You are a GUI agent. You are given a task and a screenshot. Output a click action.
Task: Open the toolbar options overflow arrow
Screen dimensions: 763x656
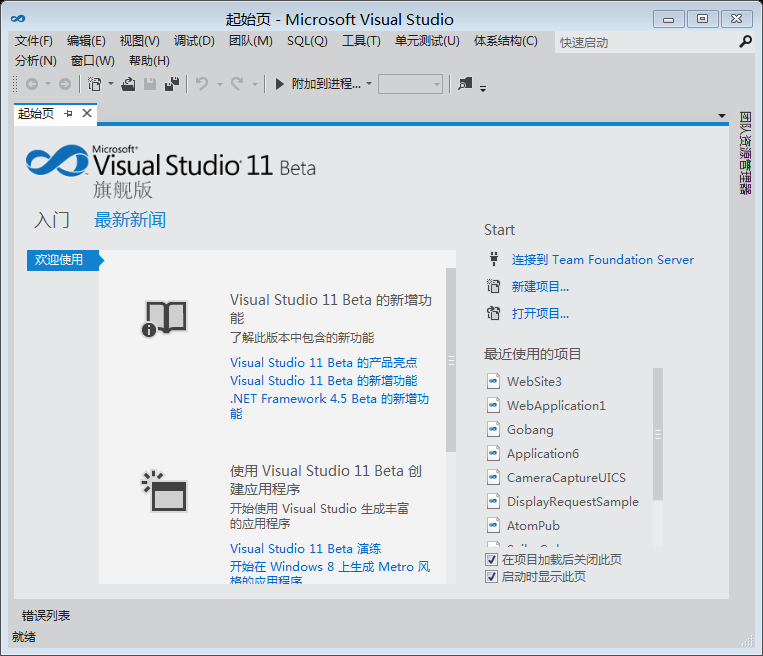(483, 88)
